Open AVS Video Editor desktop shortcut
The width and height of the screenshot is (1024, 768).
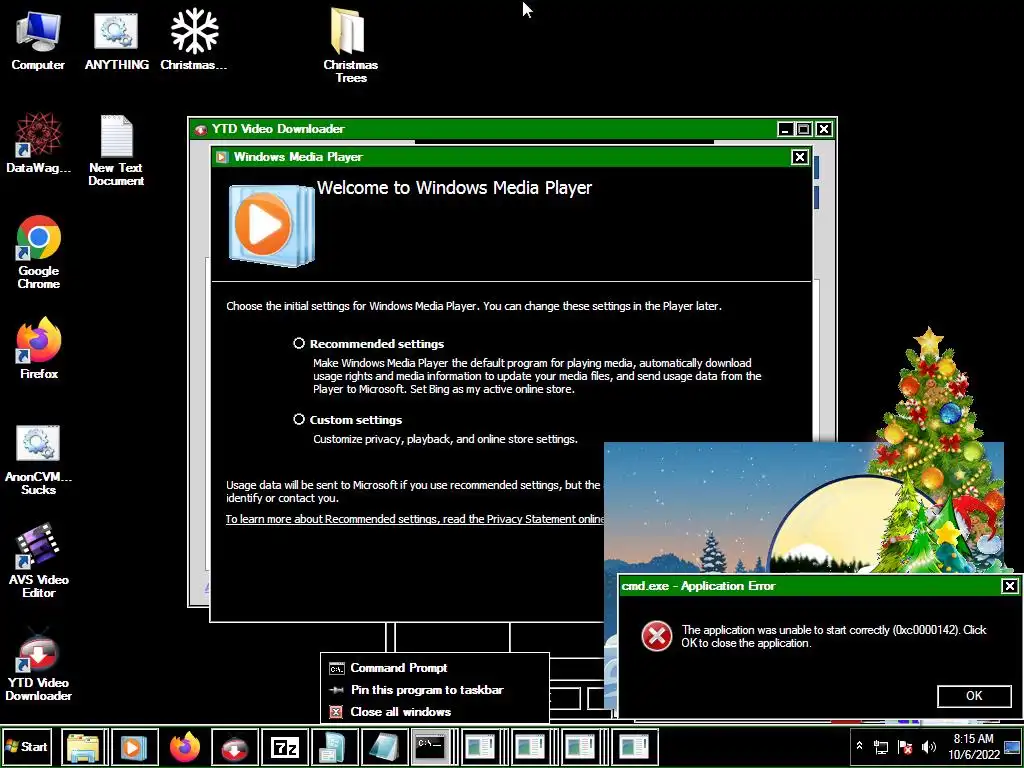point(38,562)
